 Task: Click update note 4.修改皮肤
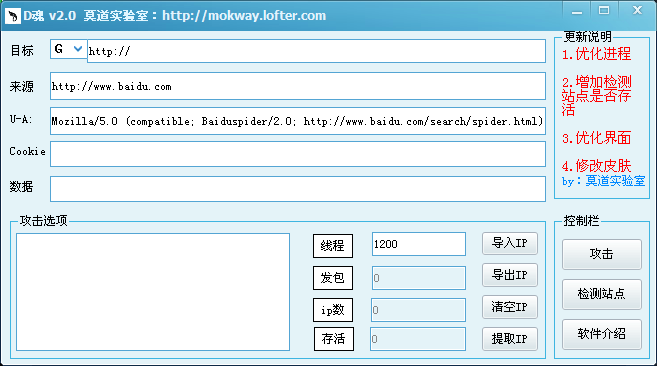pos(596,166)
